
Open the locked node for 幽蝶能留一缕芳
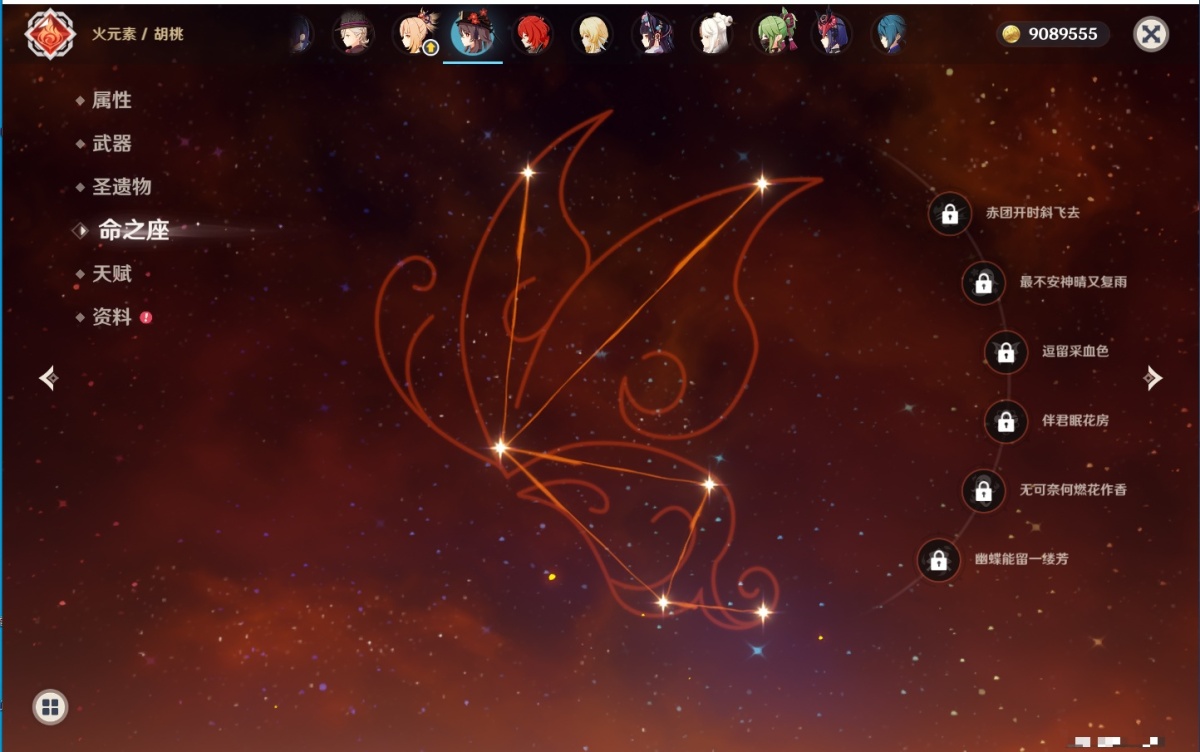938,560
